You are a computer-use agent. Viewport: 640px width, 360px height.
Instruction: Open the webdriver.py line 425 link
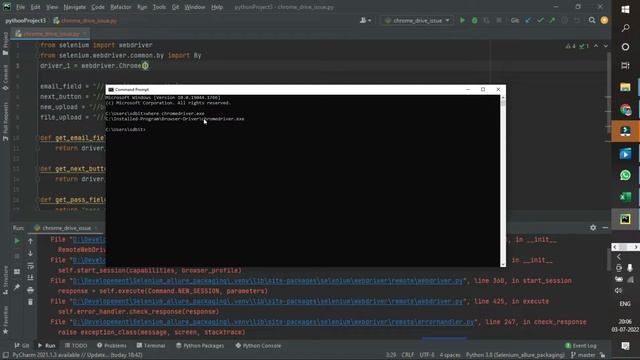tap(268, 301)
